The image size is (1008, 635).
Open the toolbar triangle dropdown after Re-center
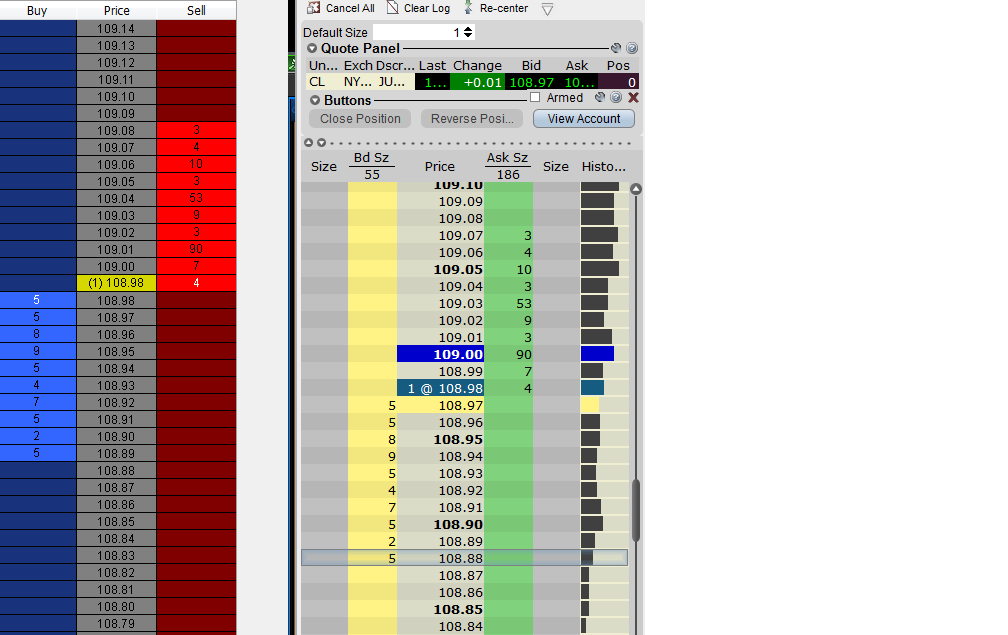(547, 10)
